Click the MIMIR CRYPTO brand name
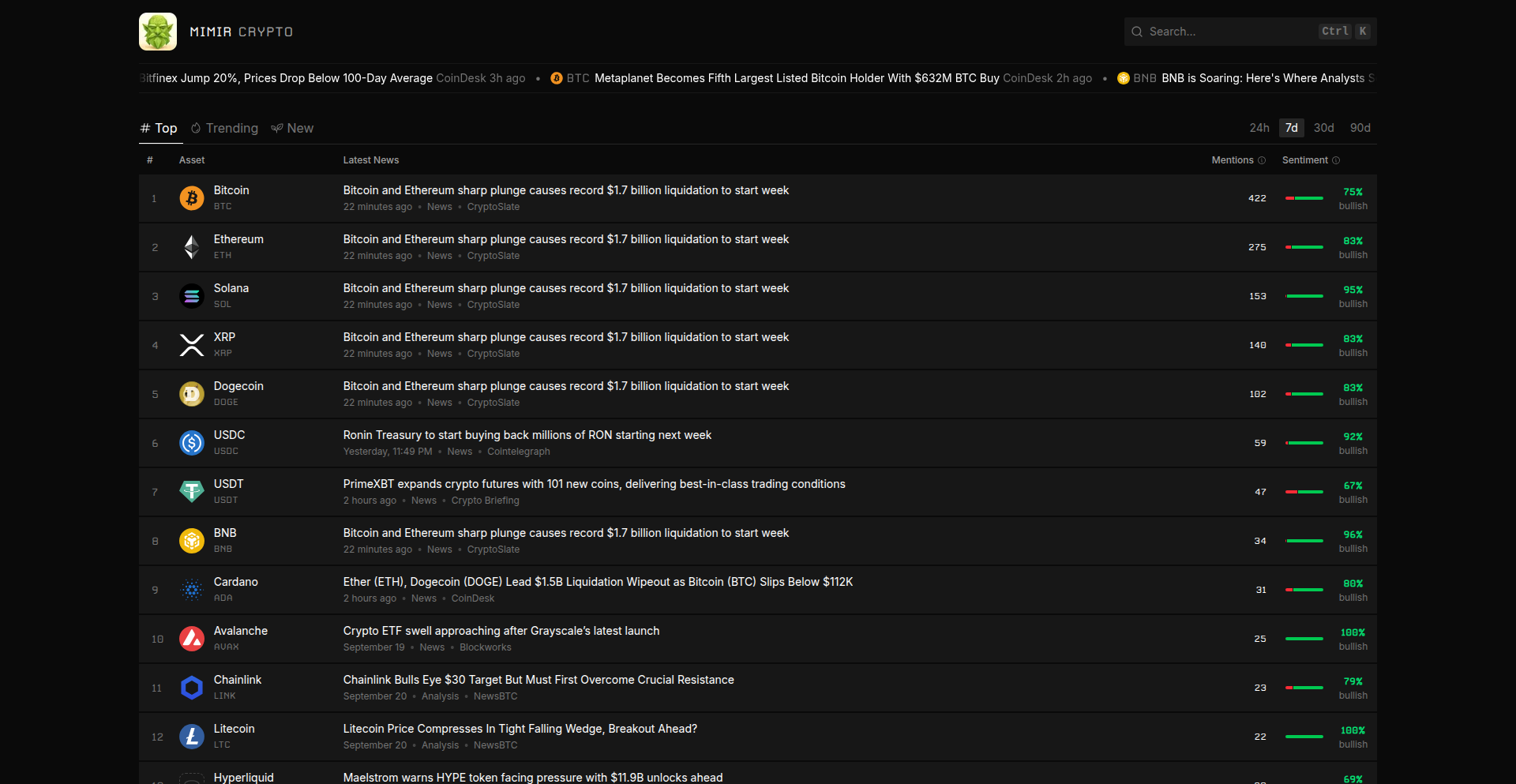Image resolution: width=1516 pixels, height=784 pixels. tap(241, 32)
